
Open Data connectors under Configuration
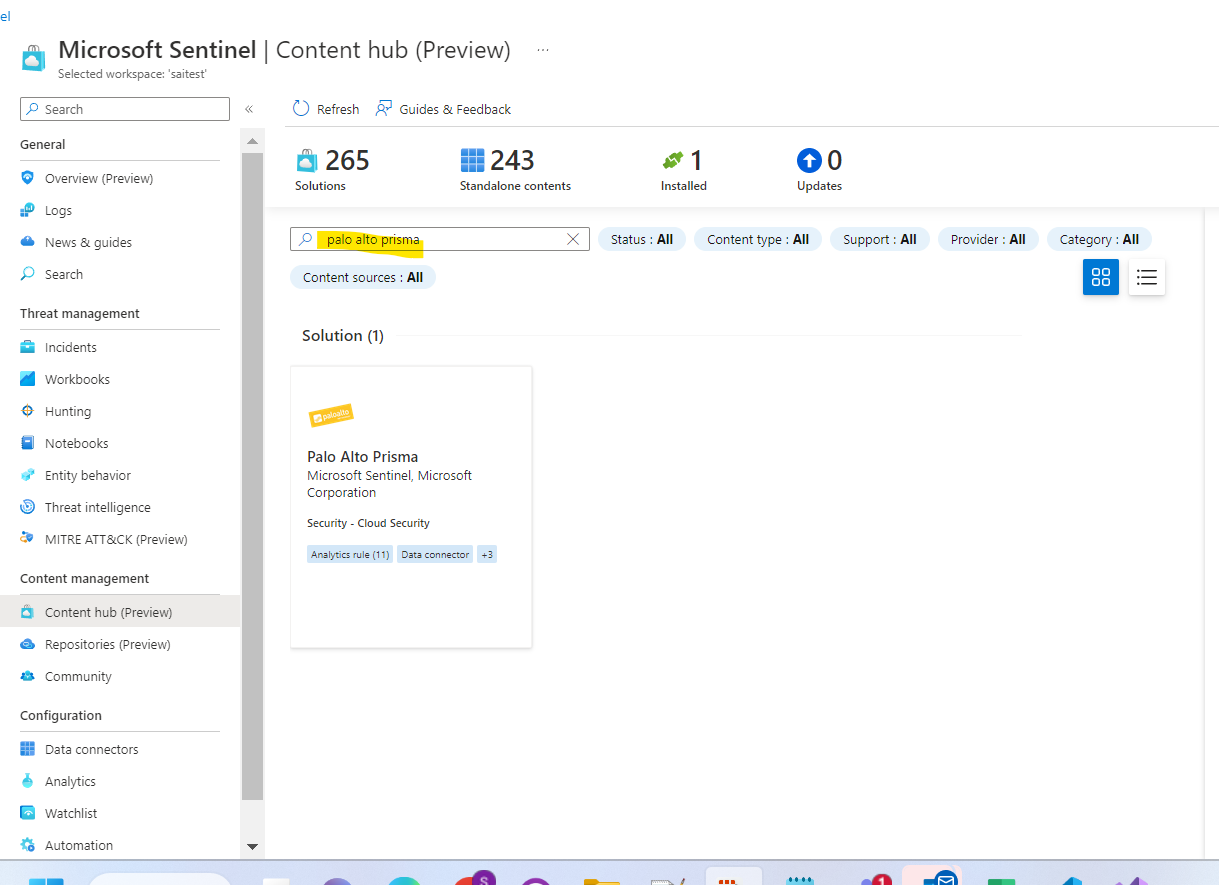(91, 748)
